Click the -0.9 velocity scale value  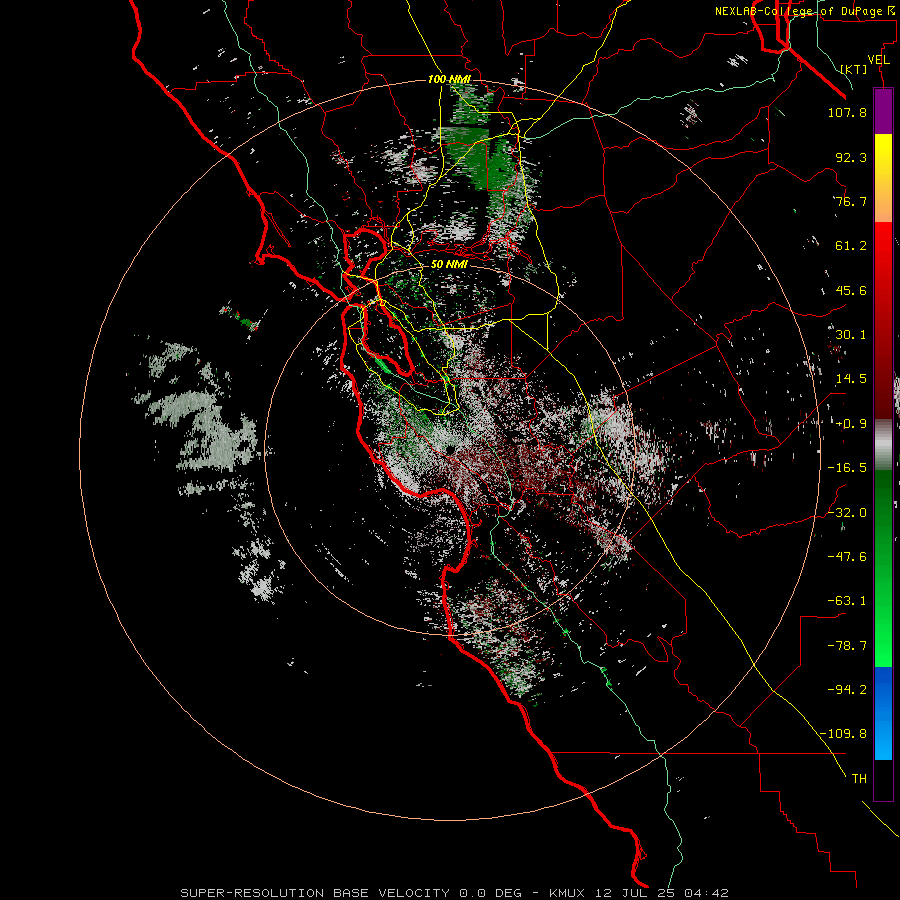coord(851,424)
